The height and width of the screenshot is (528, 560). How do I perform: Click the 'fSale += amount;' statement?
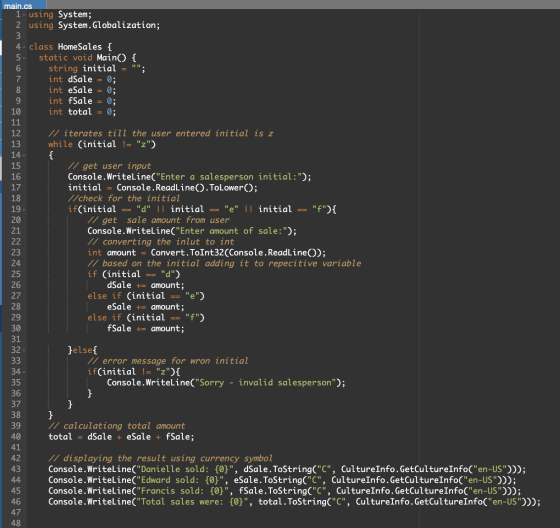[x=146, y=329]
